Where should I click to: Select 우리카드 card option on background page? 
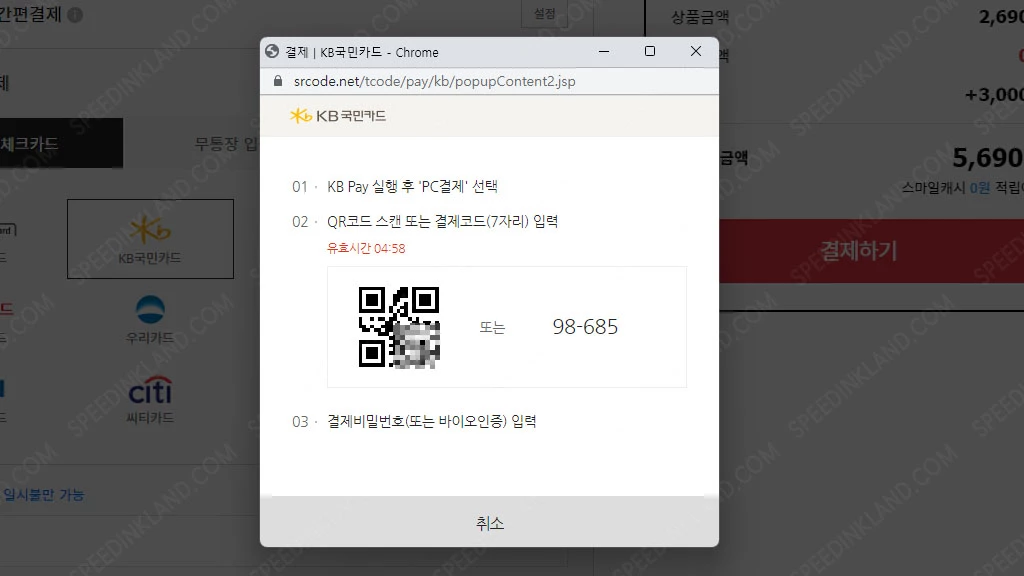click(150, 319)
